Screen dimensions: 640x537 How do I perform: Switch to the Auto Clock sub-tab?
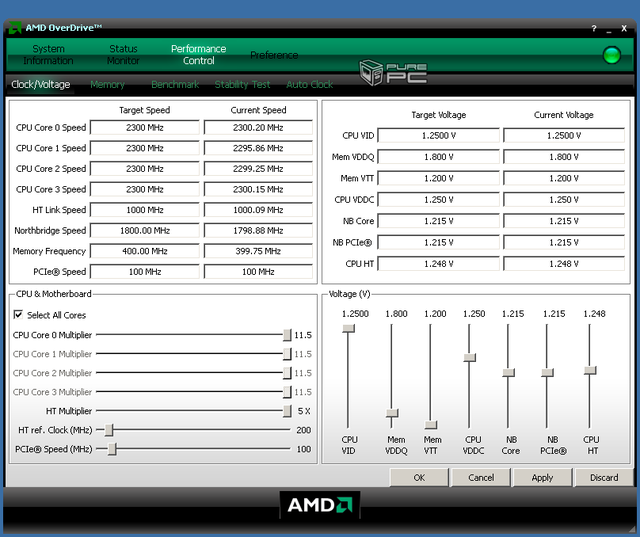pyautogui.click(x=309, y=84)
